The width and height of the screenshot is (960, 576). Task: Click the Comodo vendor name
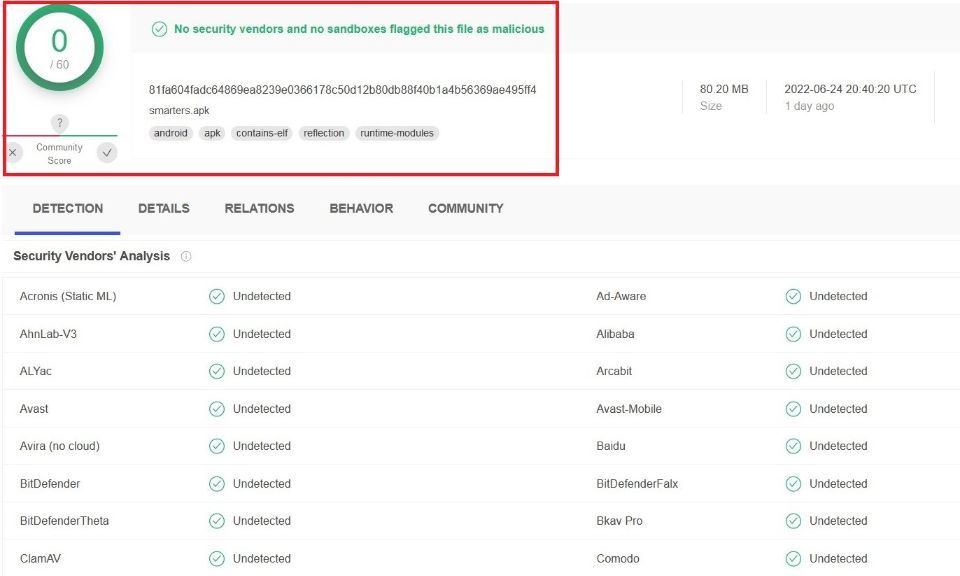coord(618,558)
